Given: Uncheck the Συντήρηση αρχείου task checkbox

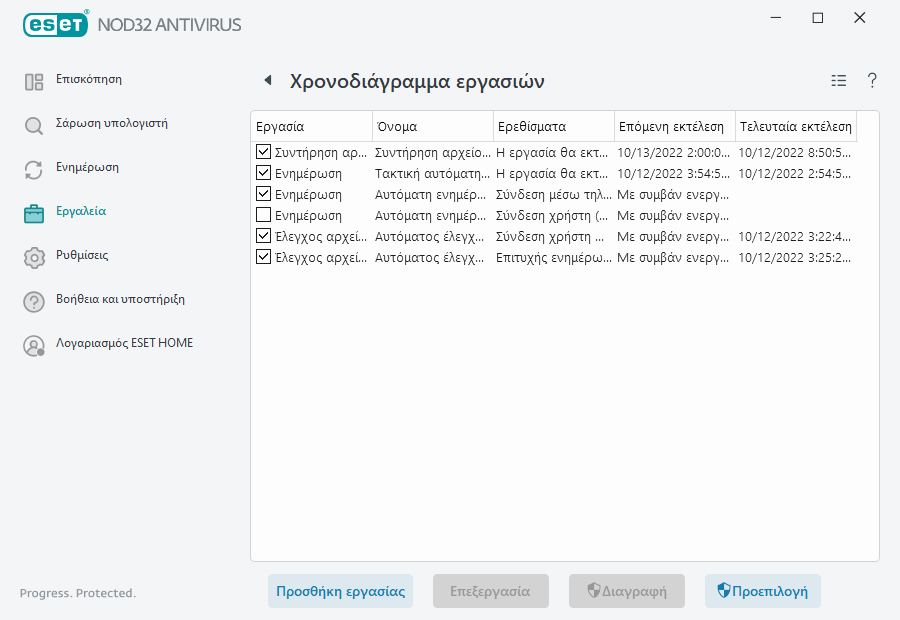Looking at the screenshot, I should (x=263, y=152).
